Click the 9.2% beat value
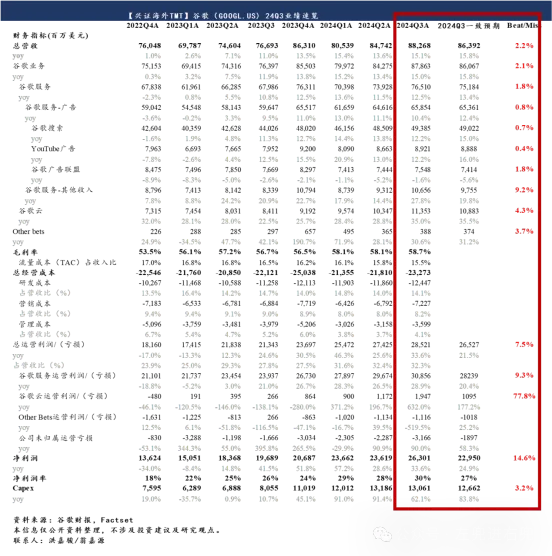Viewport: 552px width, 556px height. pyautogui.click(x=524, y=190)
